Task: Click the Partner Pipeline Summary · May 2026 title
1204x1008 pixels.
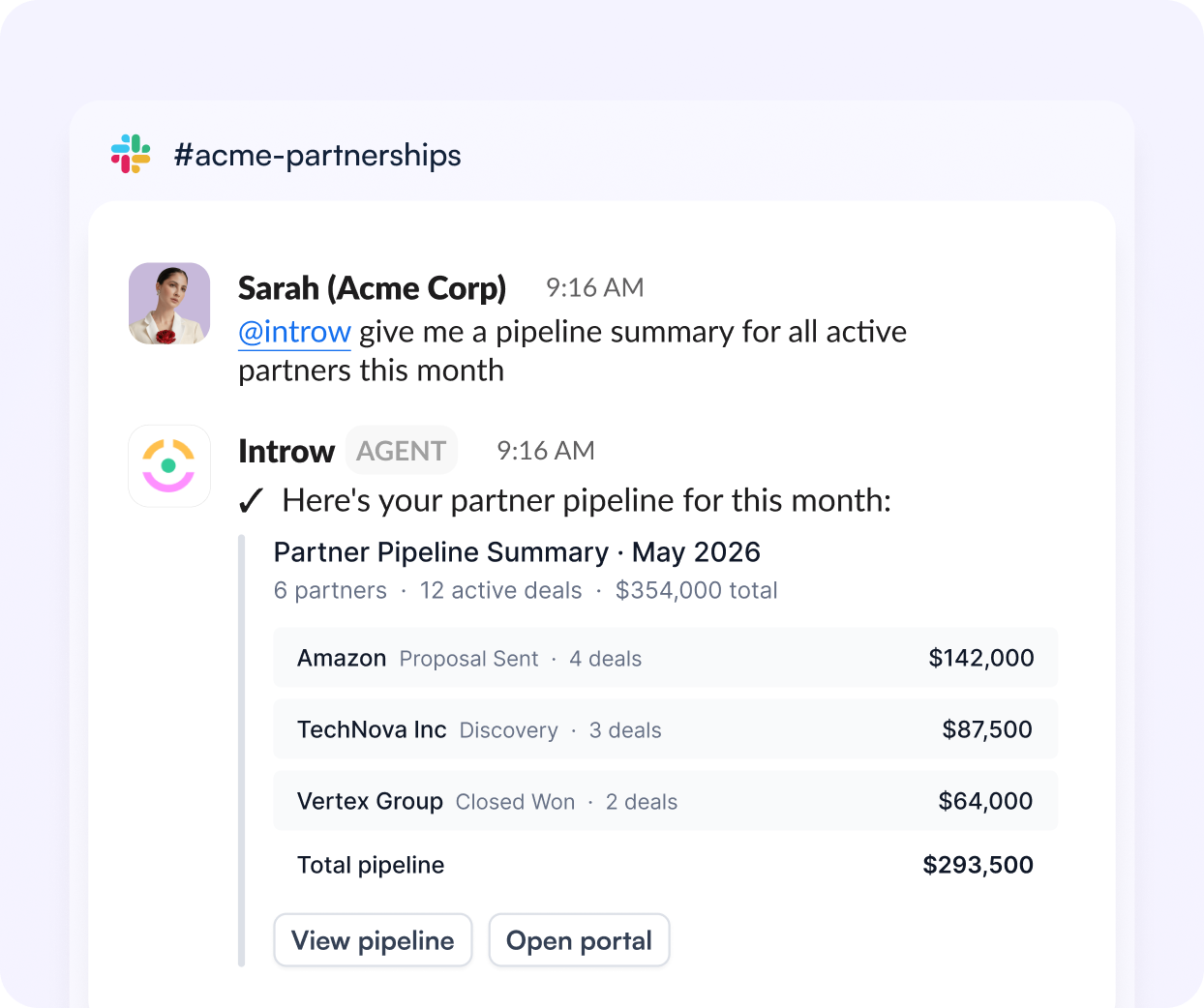Action: (x=517, y=552)
